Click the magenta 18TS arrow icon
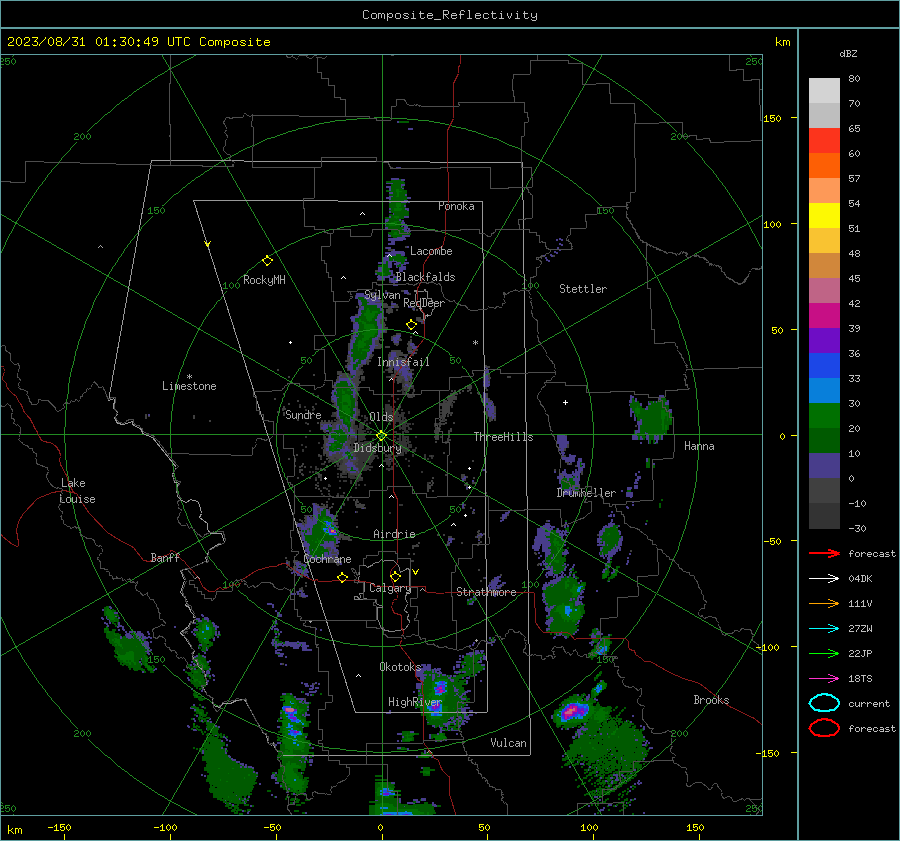 (824, 679)
